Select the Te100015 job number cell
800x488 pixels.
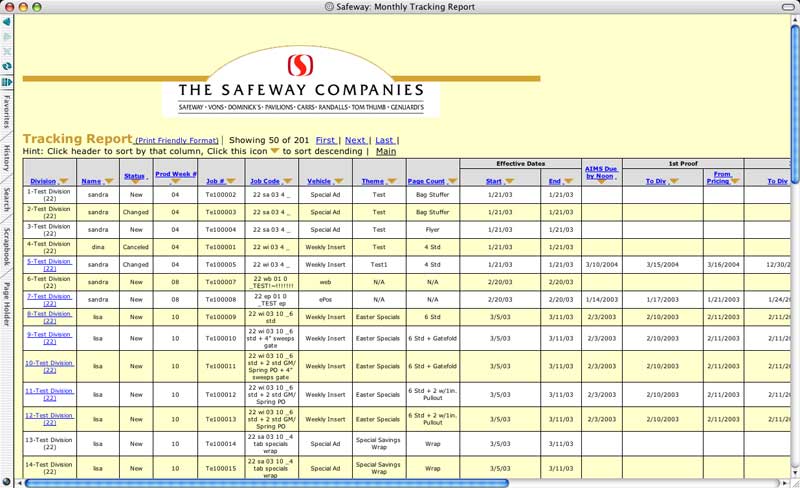click(x=221, y=468)
